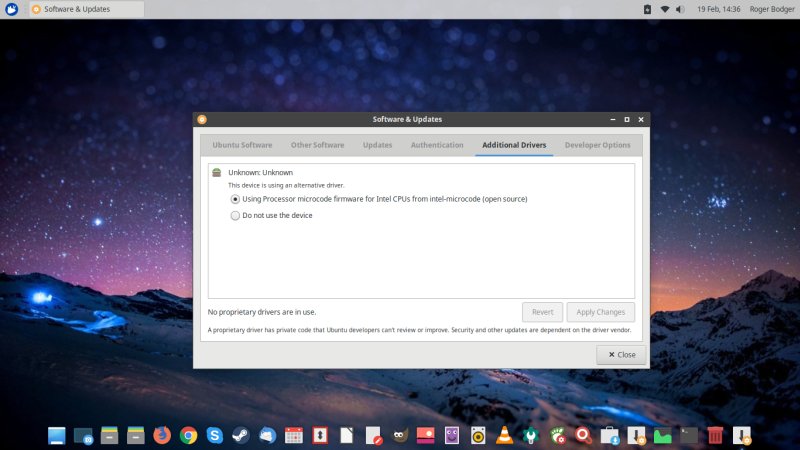Open the Wi-Fi network indicator
The image size is (800, 450).
(x=664, y=9)
